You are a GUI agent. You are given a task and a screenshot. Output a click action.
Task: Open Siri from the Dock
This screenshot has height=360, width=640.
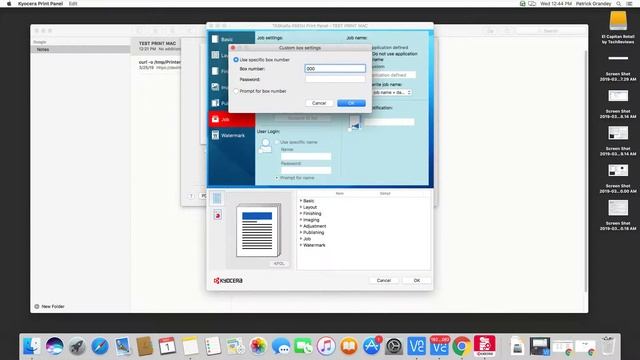click(x=54, y=346)
